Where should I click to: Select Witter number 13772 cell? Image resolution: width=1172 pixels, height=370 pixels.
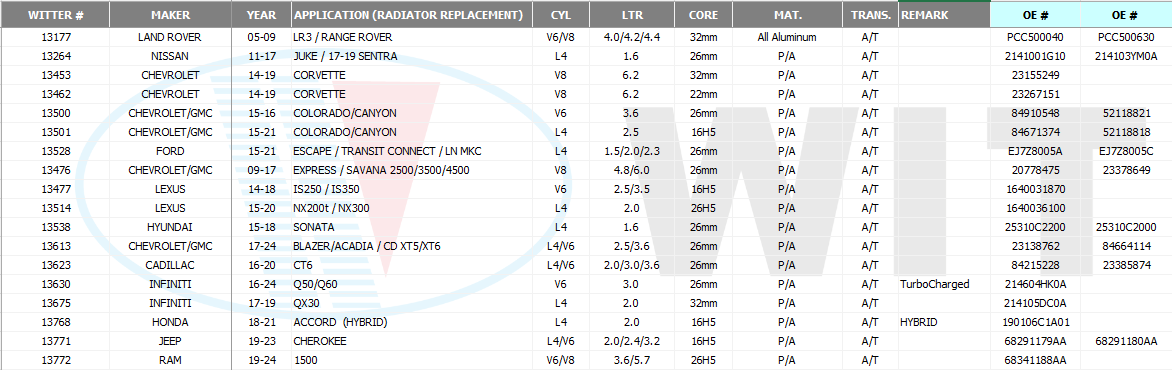coord(55,360)
